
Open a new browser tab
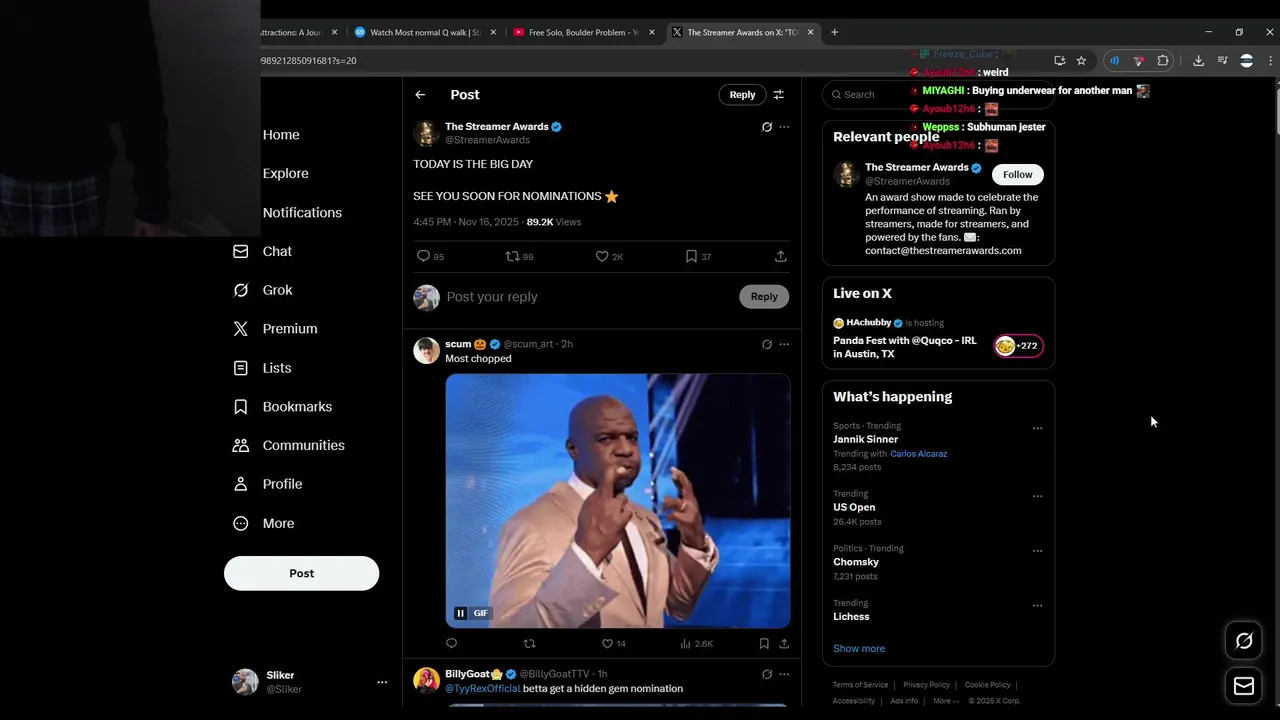(x=834, y=32)
